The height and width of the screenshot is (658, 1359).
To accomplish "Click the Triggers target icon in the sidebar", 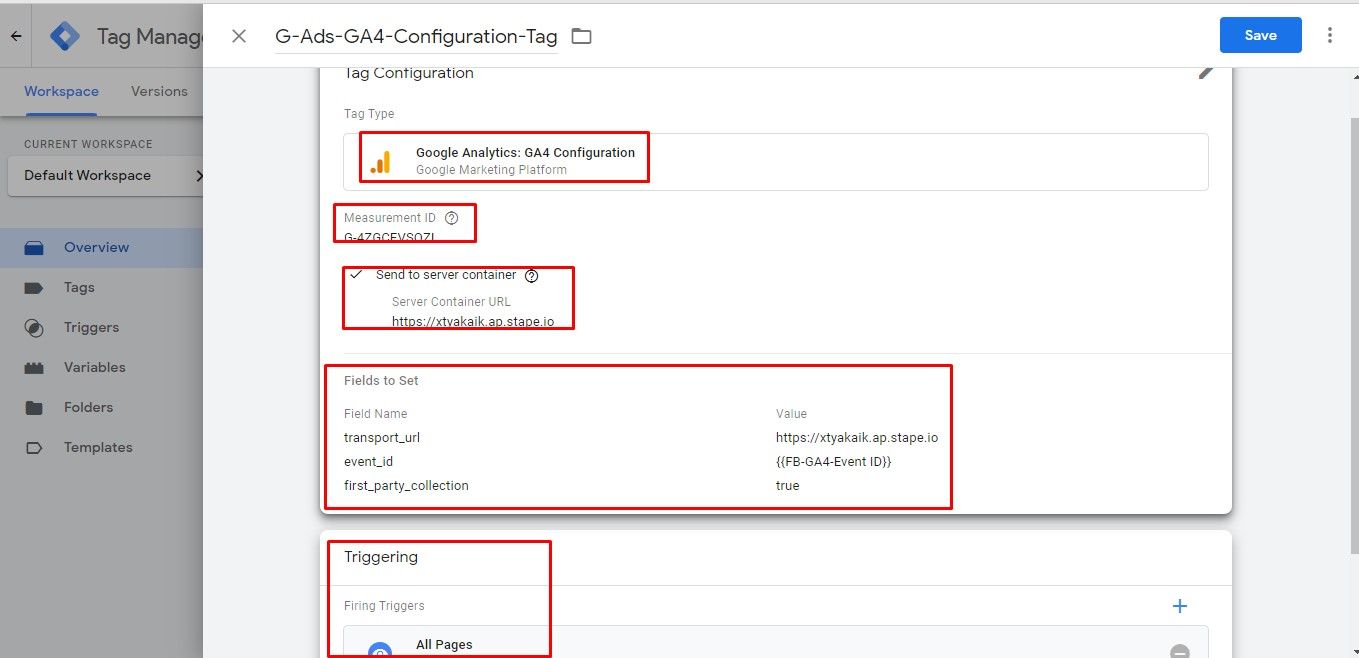I will pos(35,328).
